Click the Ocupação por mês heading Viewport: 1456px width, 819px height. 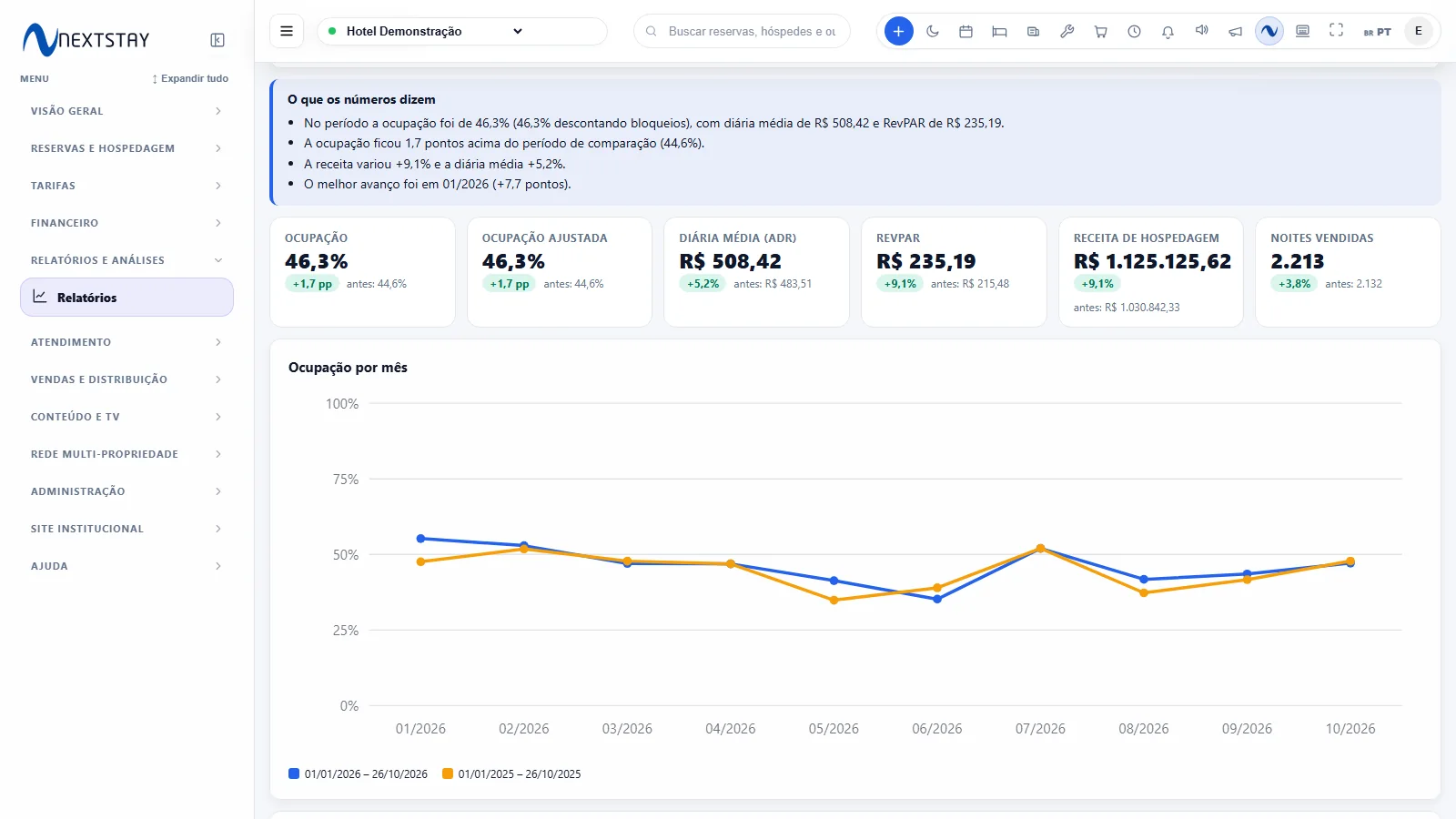[348, 368]
